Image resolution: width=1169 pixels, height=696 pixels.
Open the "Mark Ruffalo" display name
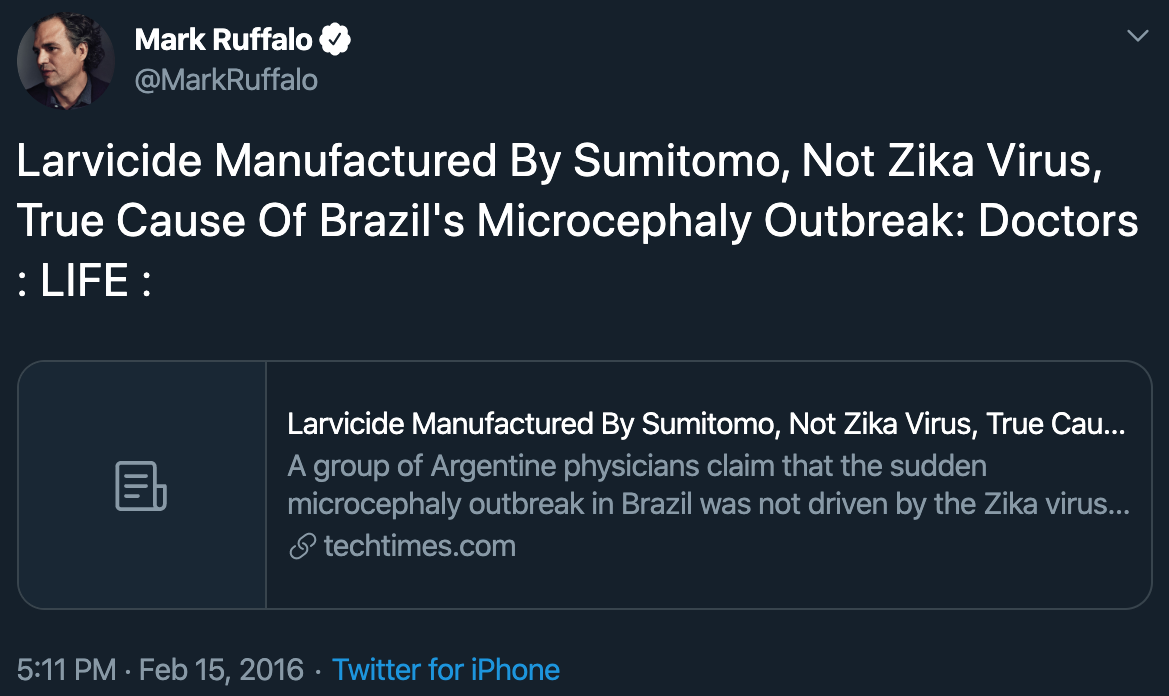click(222, 40)
